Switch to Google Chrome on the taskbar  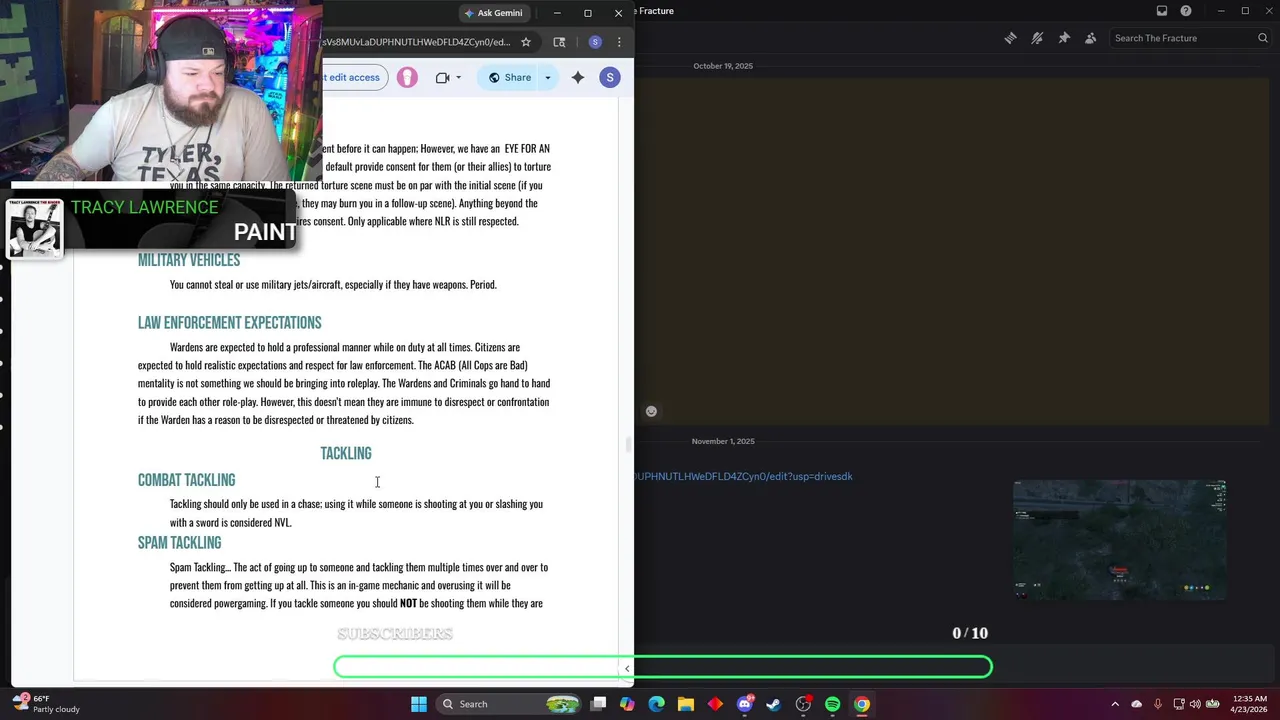[x=861, y=704]
